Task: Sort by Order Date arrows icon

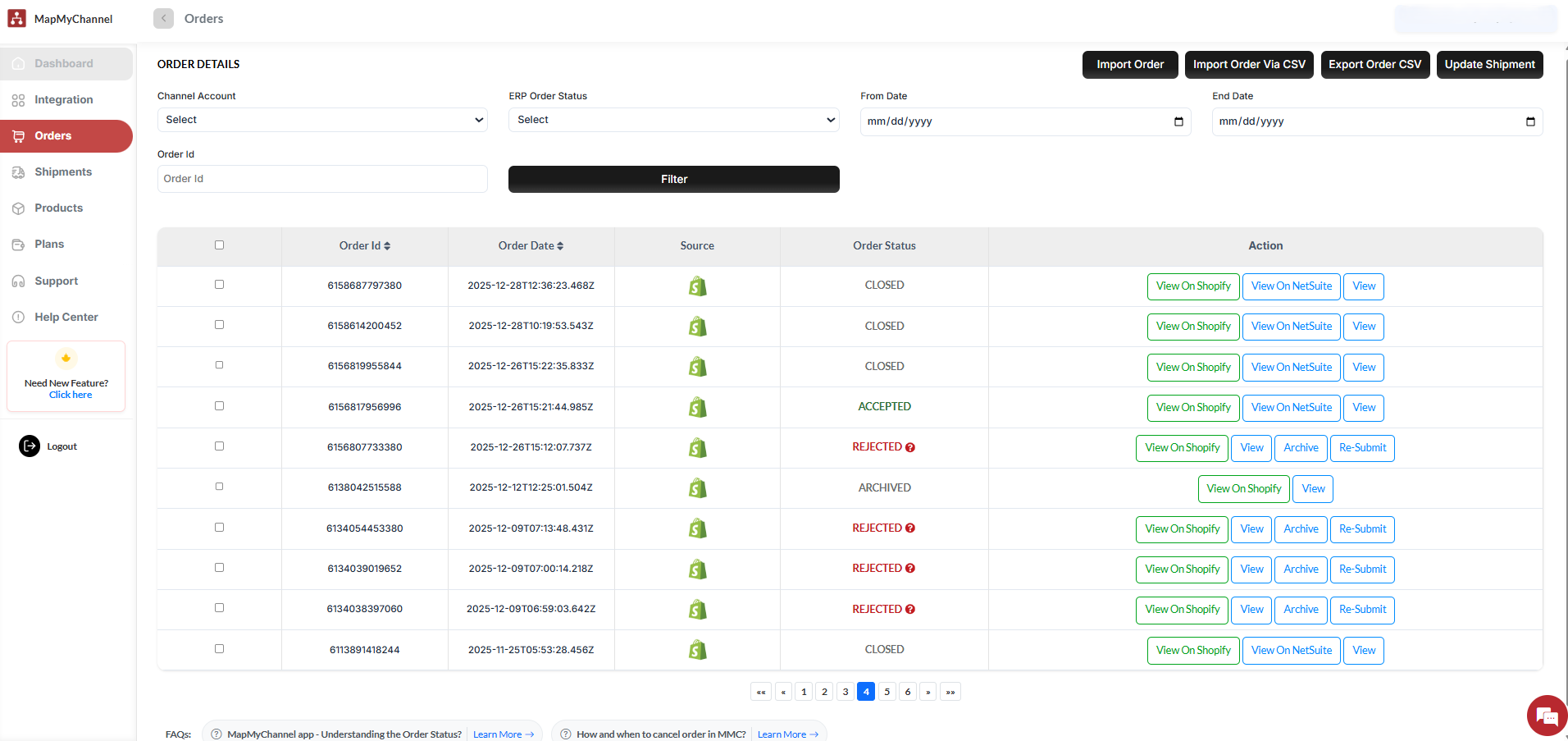Action: coord(560,246)
